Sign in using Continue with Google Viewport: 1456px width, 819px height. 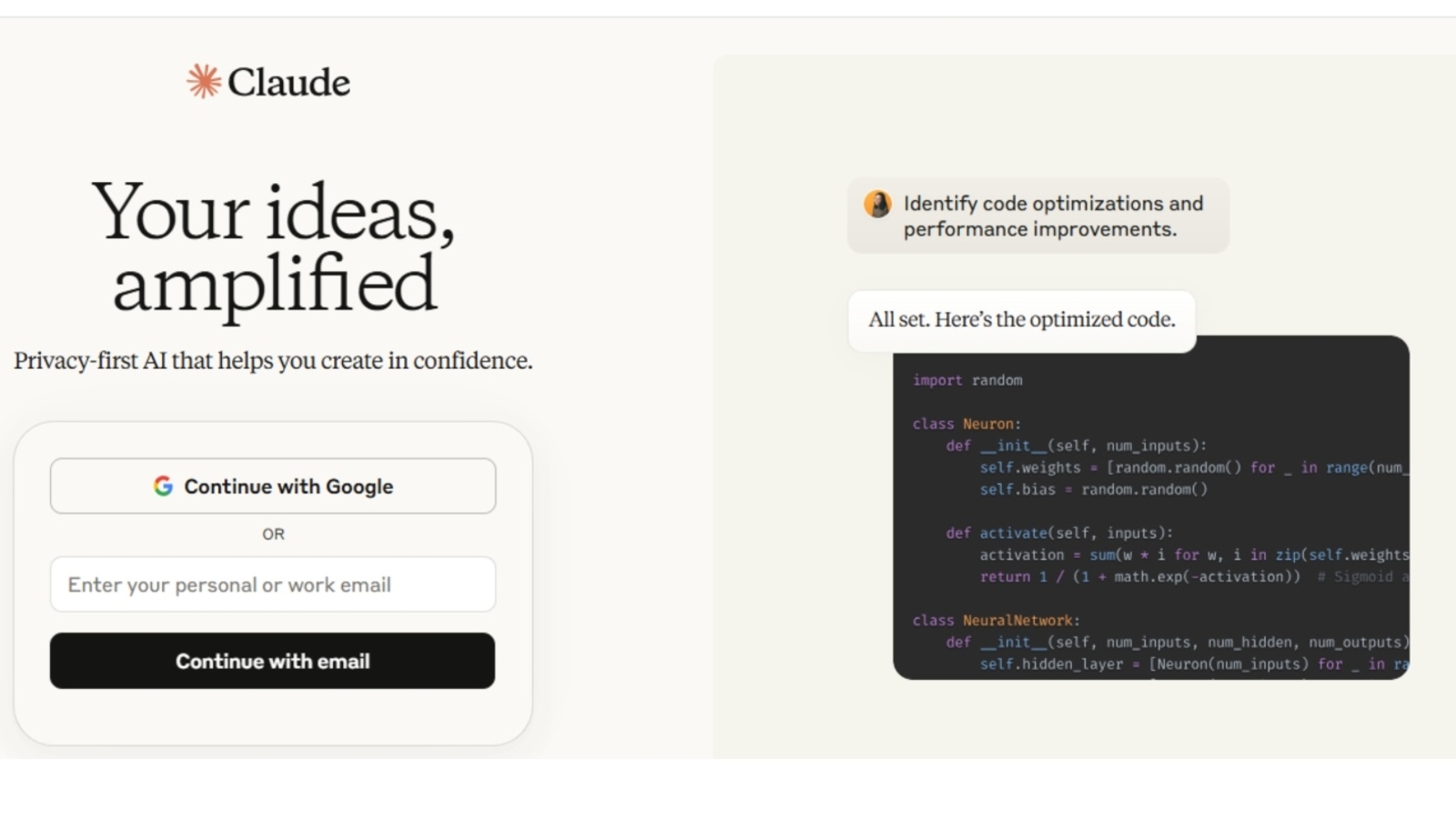click(x=273, y=486)
